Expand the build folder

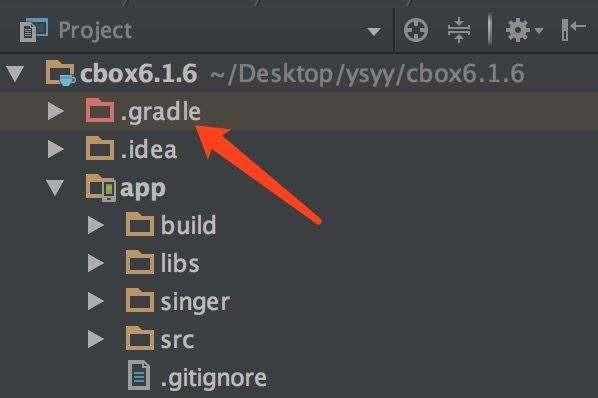[x=96, y=225]
